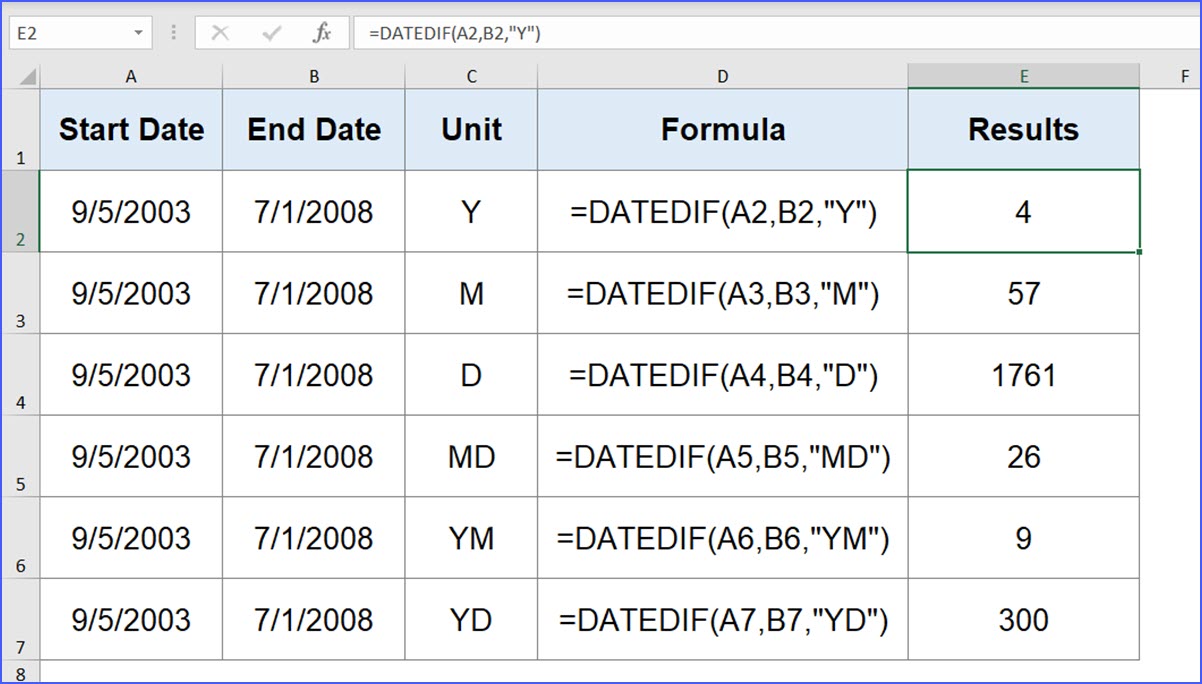Click the Start Date header cell
The width and height of the screenshot is (1202, 684).
pos(130,128)
